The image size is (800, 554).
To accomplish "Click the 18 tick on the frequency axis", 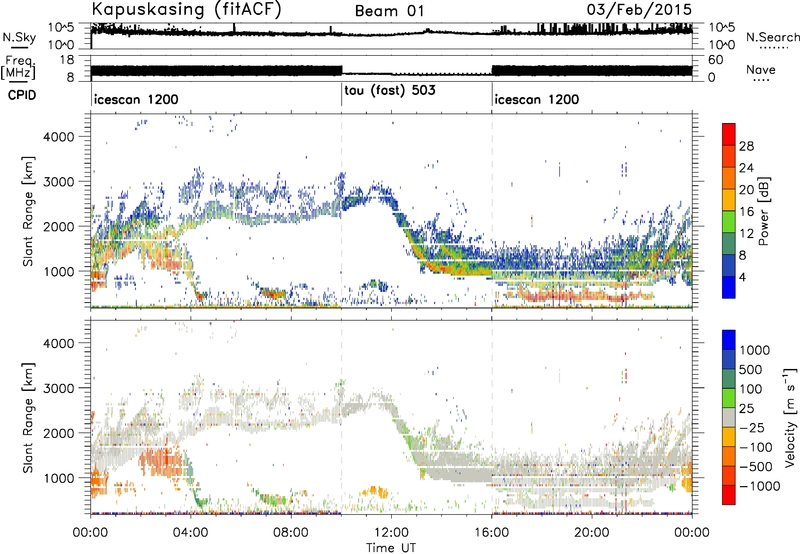I will tap(67, 60).
